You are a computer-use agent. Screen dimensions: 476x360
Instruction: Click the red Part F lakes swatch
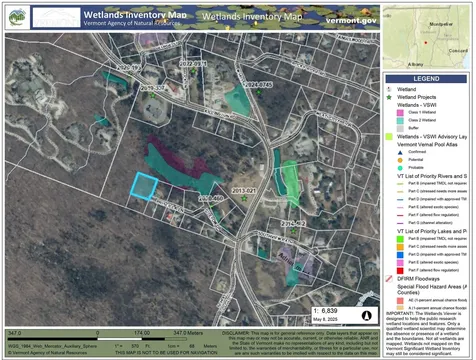point(400,271)
